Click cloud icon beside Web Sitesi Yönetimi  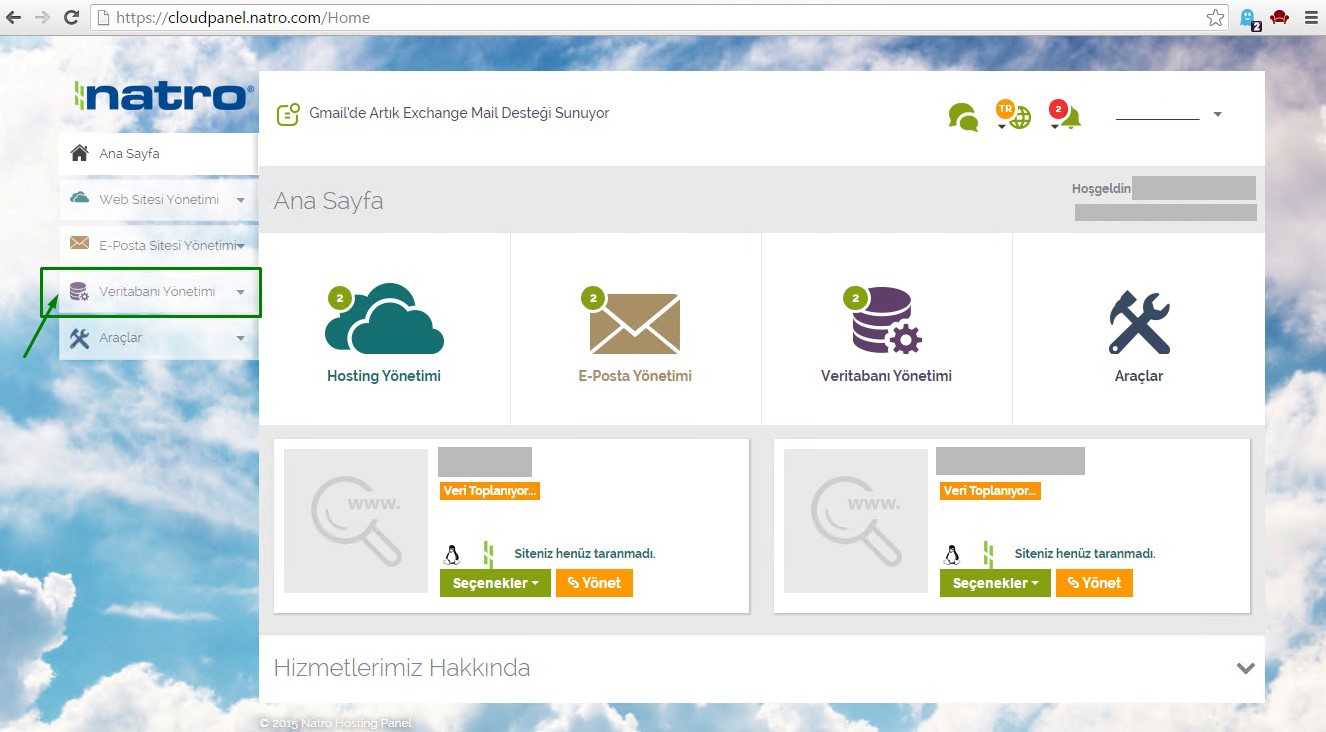[x=79, y=198]
